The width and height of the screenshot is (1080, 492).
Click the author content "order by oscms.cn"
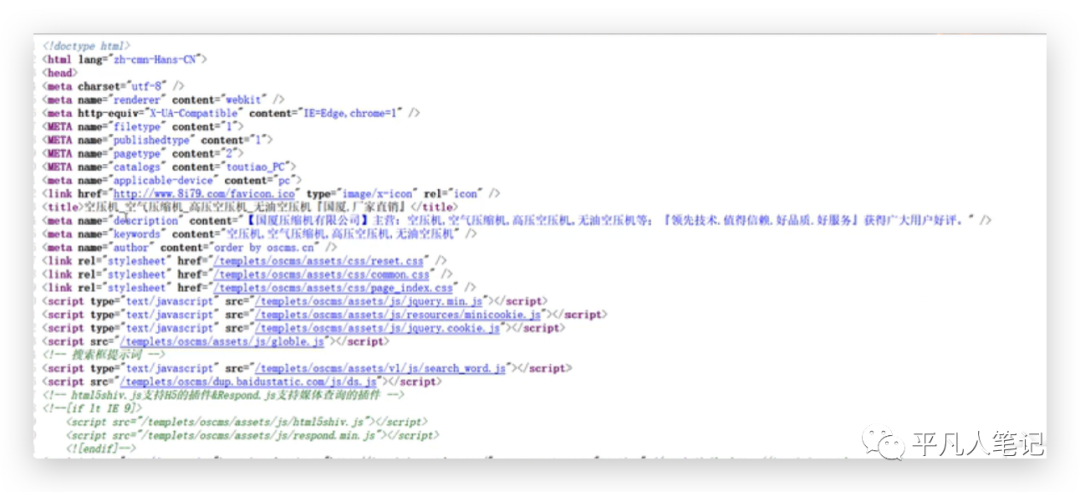pos(264,248)
